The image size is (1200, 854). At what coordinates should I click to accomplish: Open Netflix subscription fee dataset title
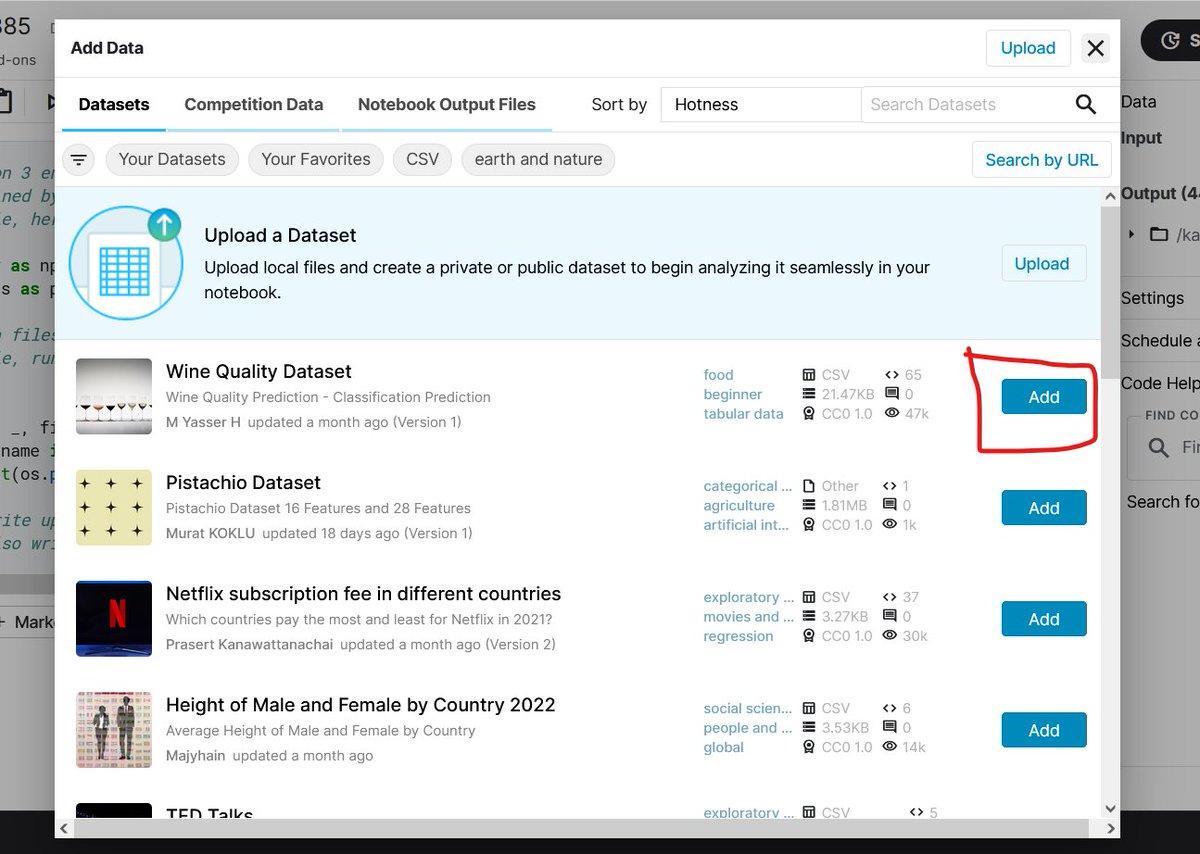(x=363, y=593)
